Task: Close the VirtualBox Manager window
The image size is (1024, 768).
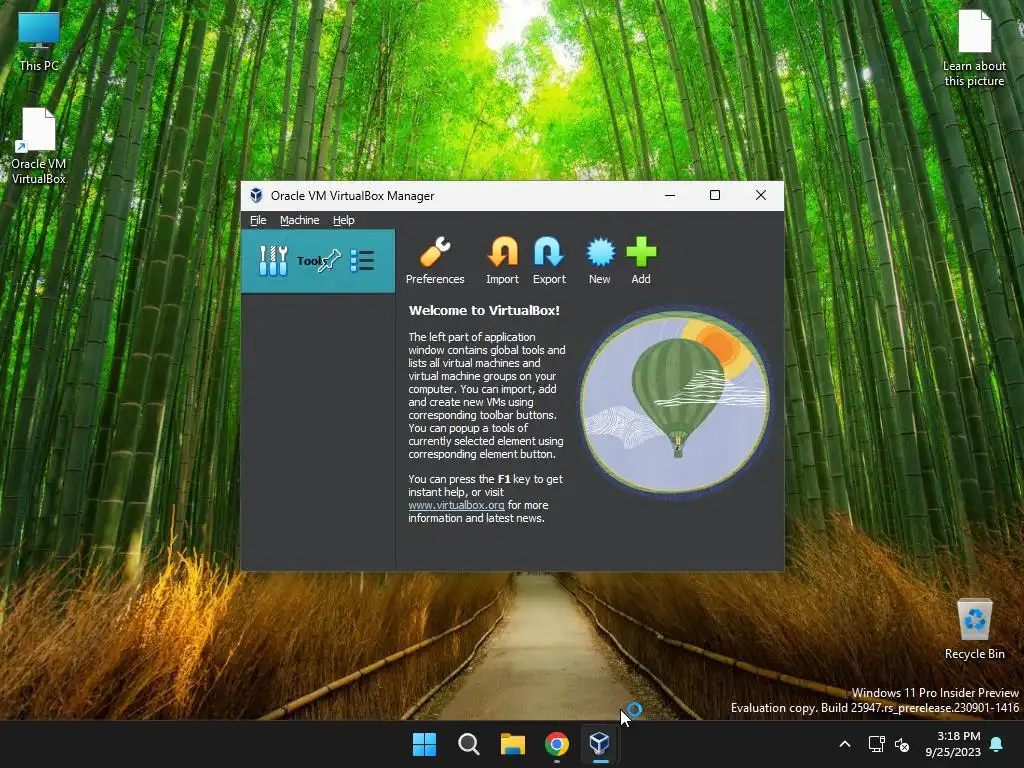Action: [760, 195]
